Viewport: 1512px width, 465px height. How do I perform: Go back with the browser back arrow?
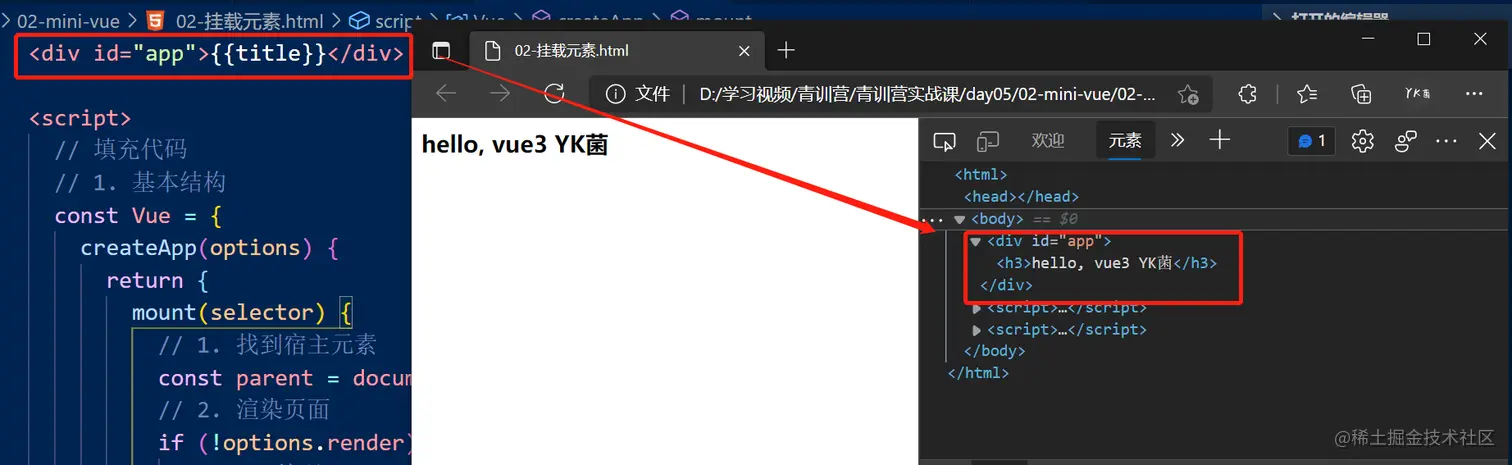pyautogui.click(x=446, y=94)
